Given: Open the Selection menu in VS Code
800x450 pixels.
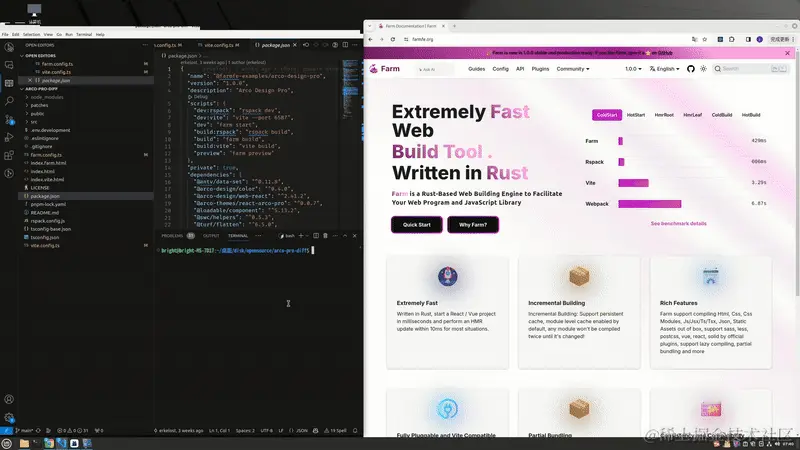Looking at the screenshot, I should (31, 35).
